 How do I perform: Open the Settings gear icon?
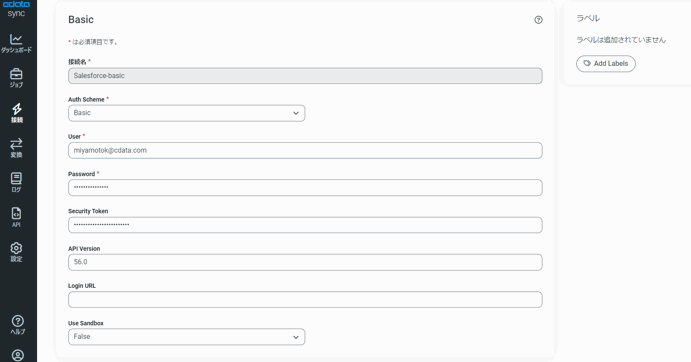tap(16, 248)
